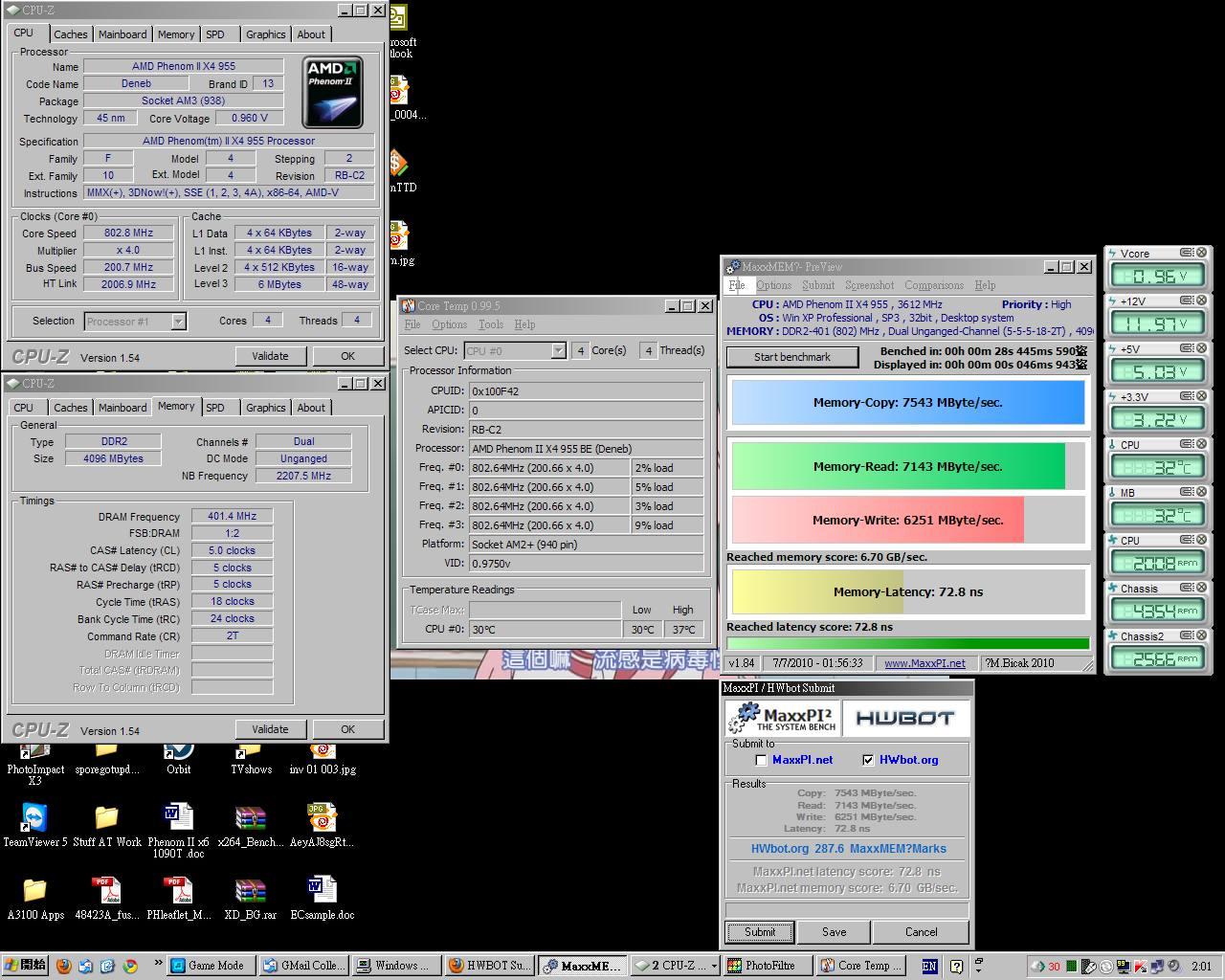Screen dimensions: 1225x980
Task: Open Mainboard tab in upper CPU-Z window
Action: [122, 34]
